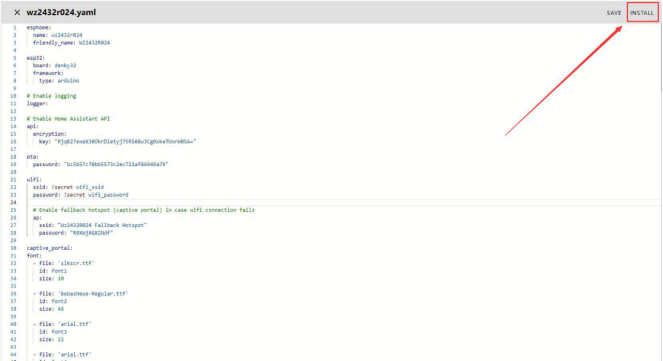Click the 'arial.ttf' file entry on line 44

coord(62,355)
